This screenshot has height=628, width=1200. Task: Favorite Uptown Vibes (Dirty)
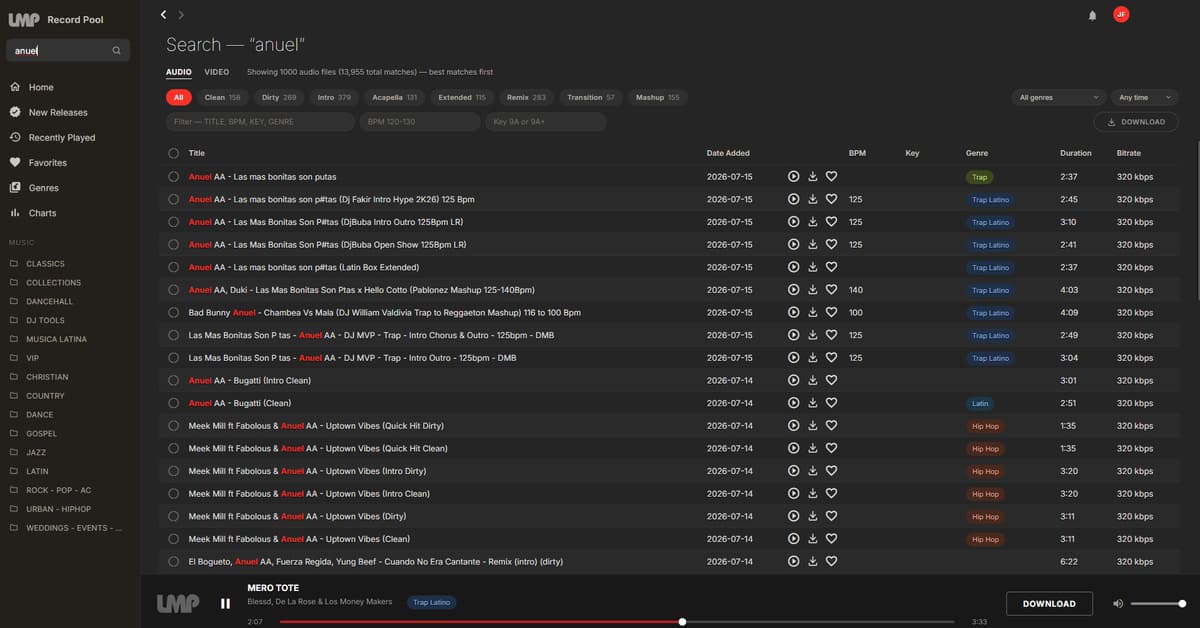tap(831, 516)
